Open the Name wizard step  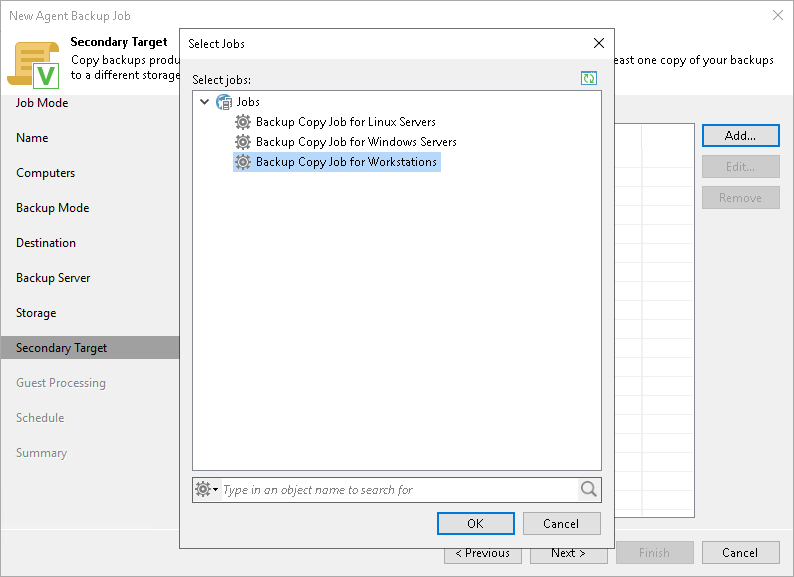32,138
